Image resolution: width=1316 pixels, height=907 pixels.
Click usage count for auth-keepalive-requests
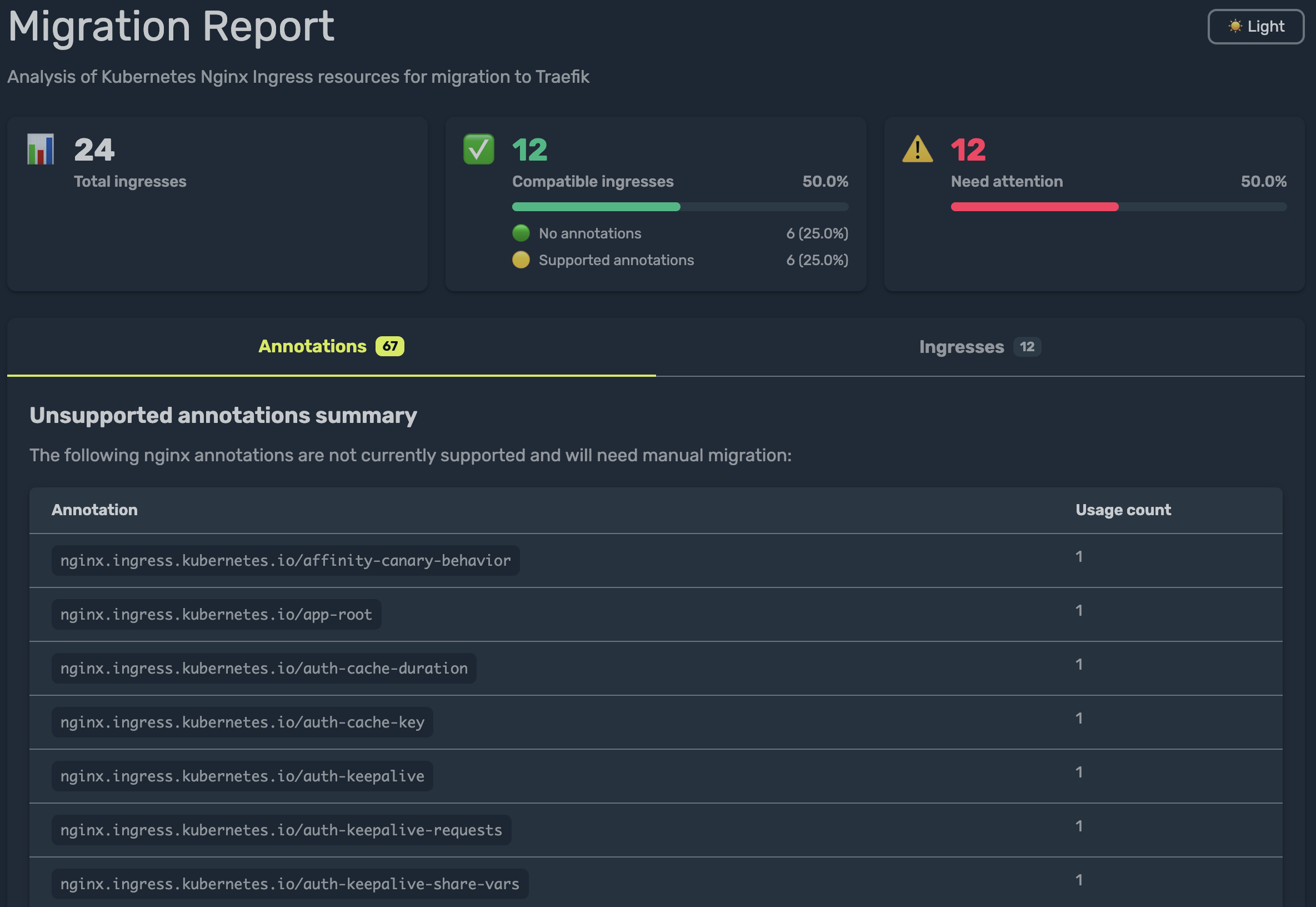click(1079, 826)
